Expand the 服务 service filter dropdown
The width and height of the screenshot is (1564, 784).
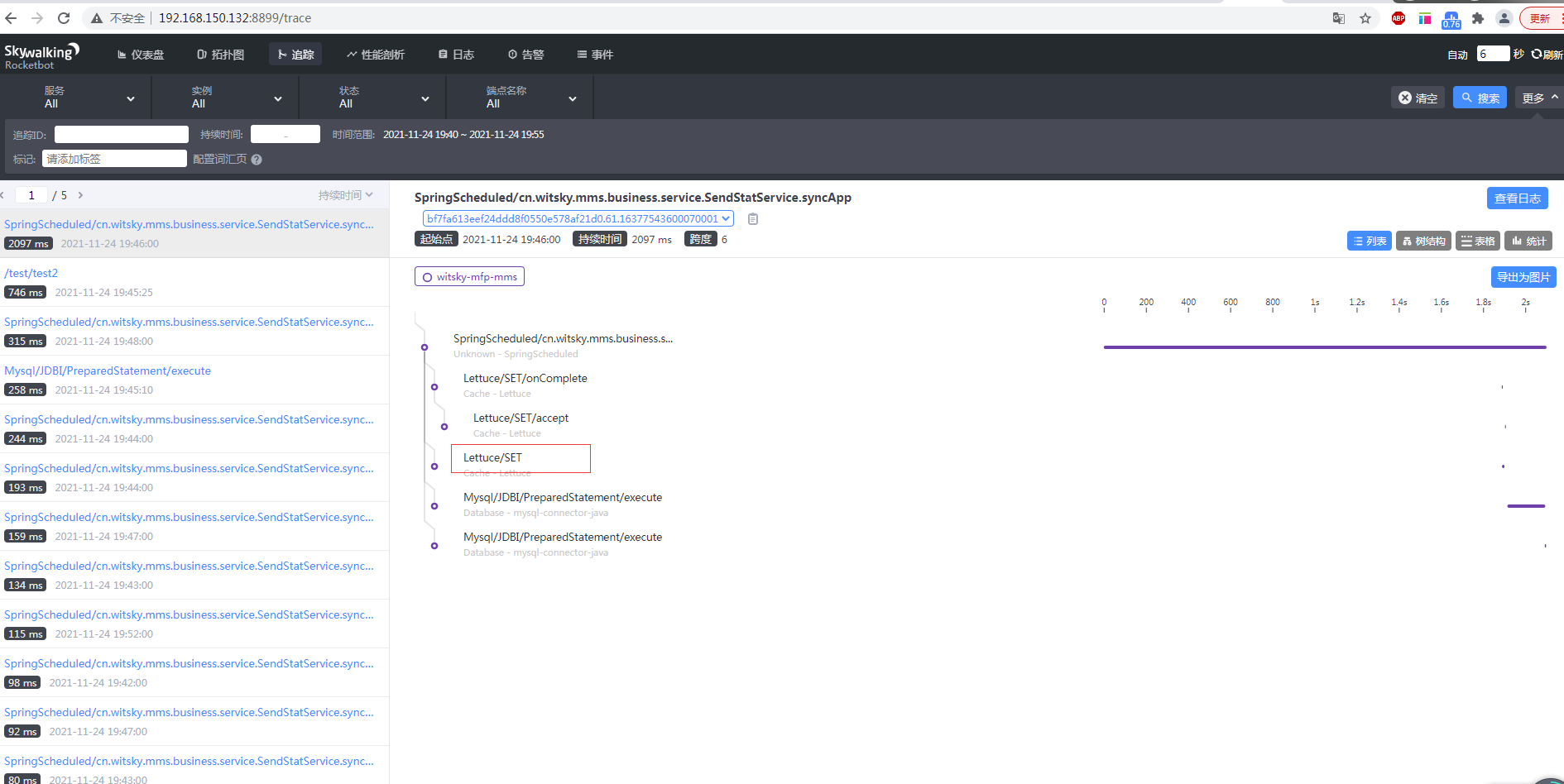point(130,98)
